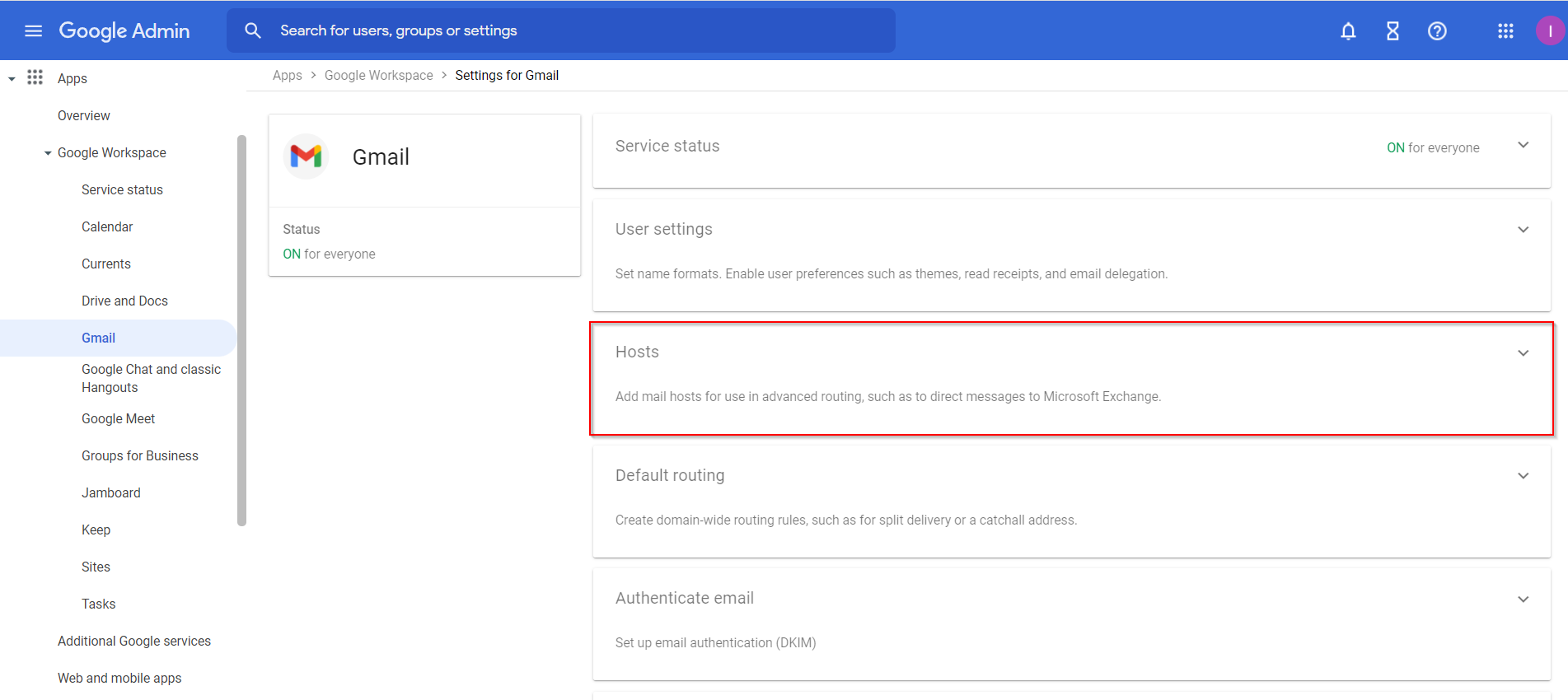1568x700 pixels.
Task: Expand the Hosts section chevron
Action: click(x=1523, y=353)
